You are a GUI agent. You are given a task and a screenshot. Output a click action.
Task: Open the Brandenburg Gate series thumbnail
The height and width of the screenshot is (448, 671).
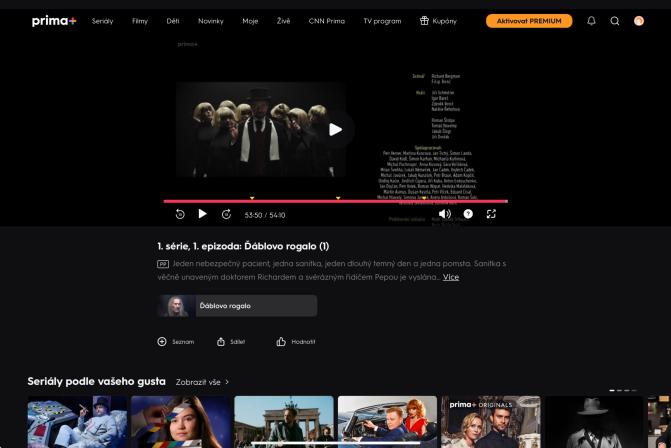[284, 421]
